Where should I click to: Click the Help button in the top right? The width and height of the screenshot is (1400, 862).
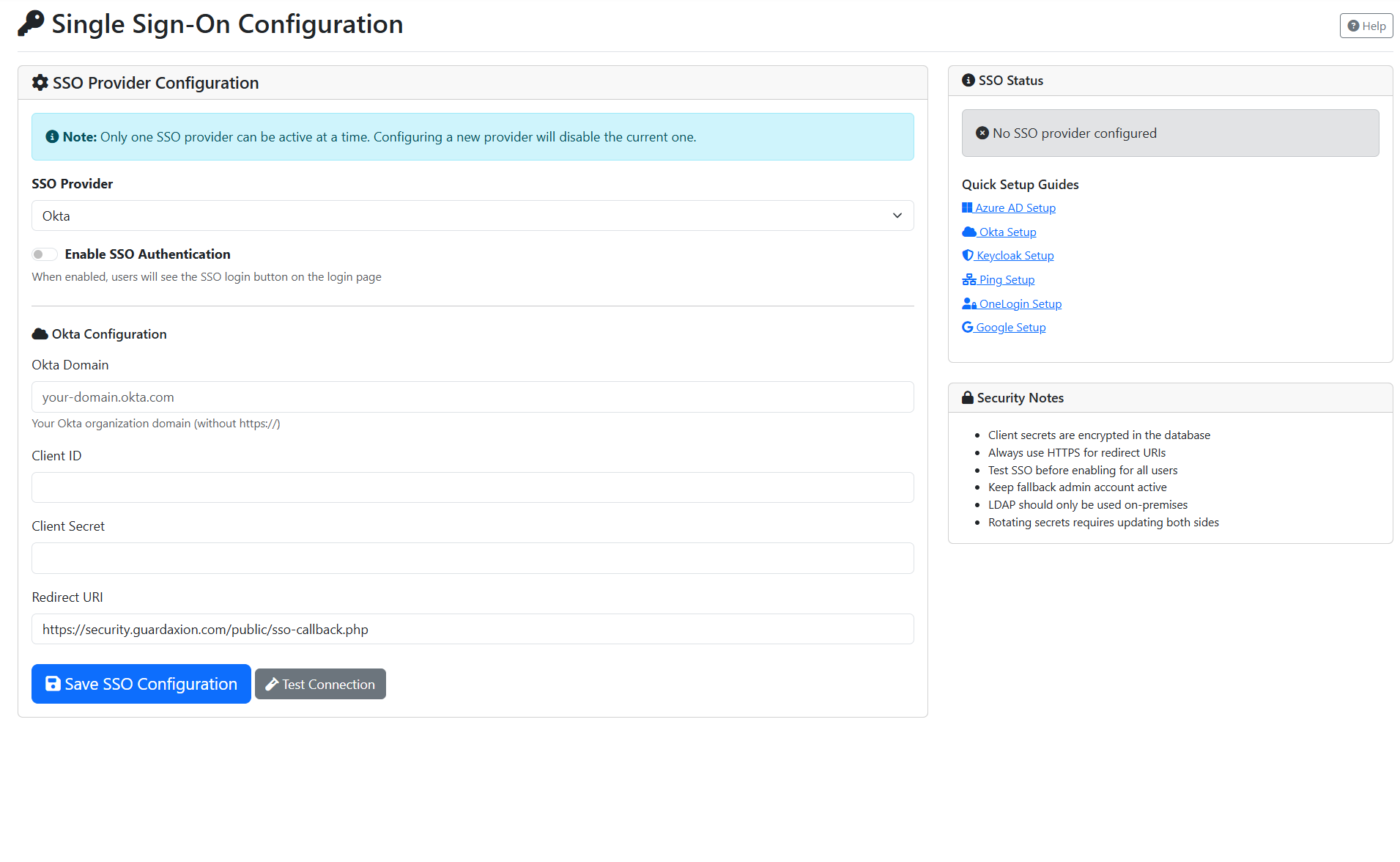coord(1366,25)
